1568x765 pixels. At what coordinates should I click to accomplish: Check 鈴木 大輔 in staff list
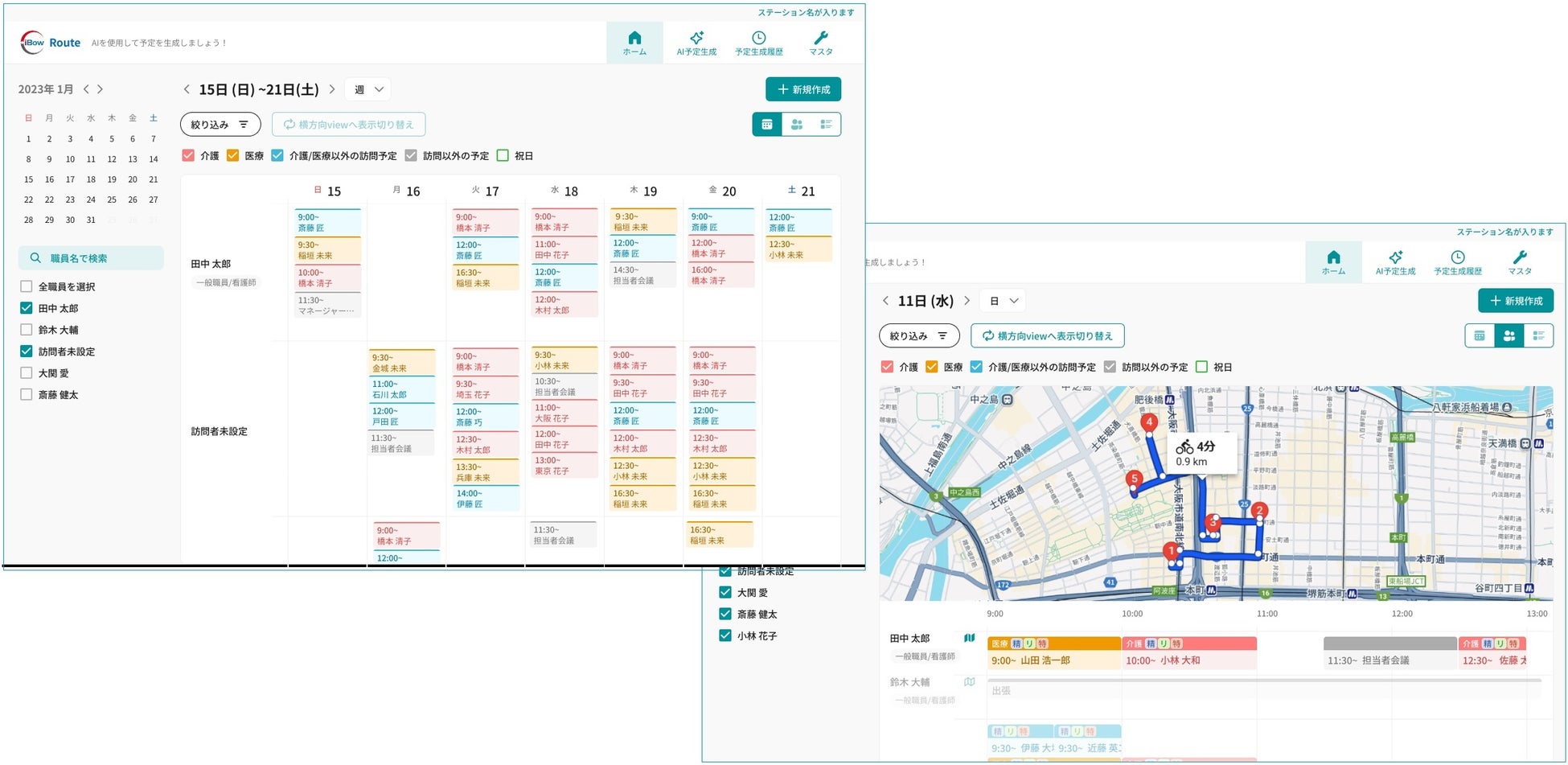coord(27,330)
